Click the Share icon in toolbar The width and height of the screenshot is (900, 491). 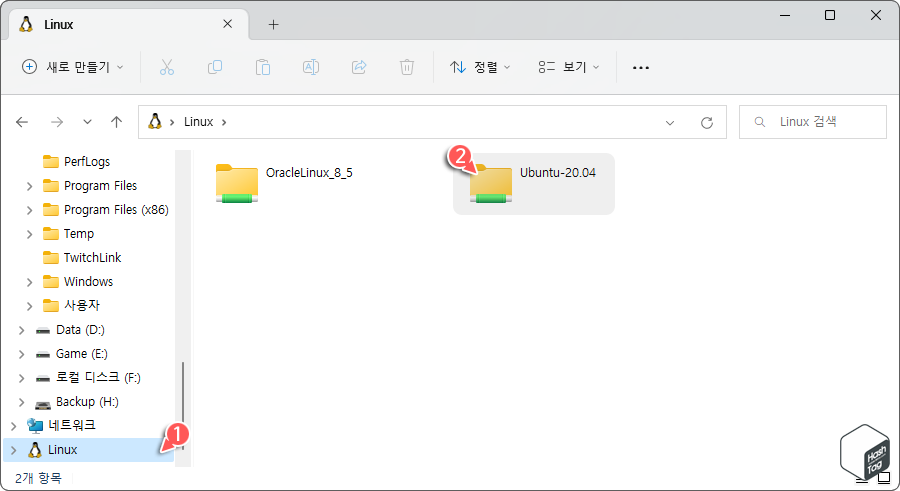click(359, 67)
